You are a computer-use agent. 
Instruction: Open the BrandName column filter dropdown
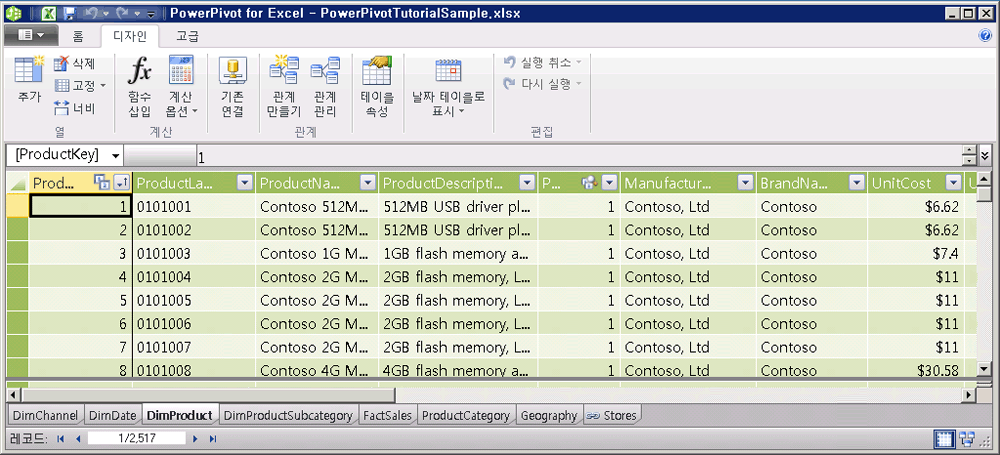coord(856,183)
